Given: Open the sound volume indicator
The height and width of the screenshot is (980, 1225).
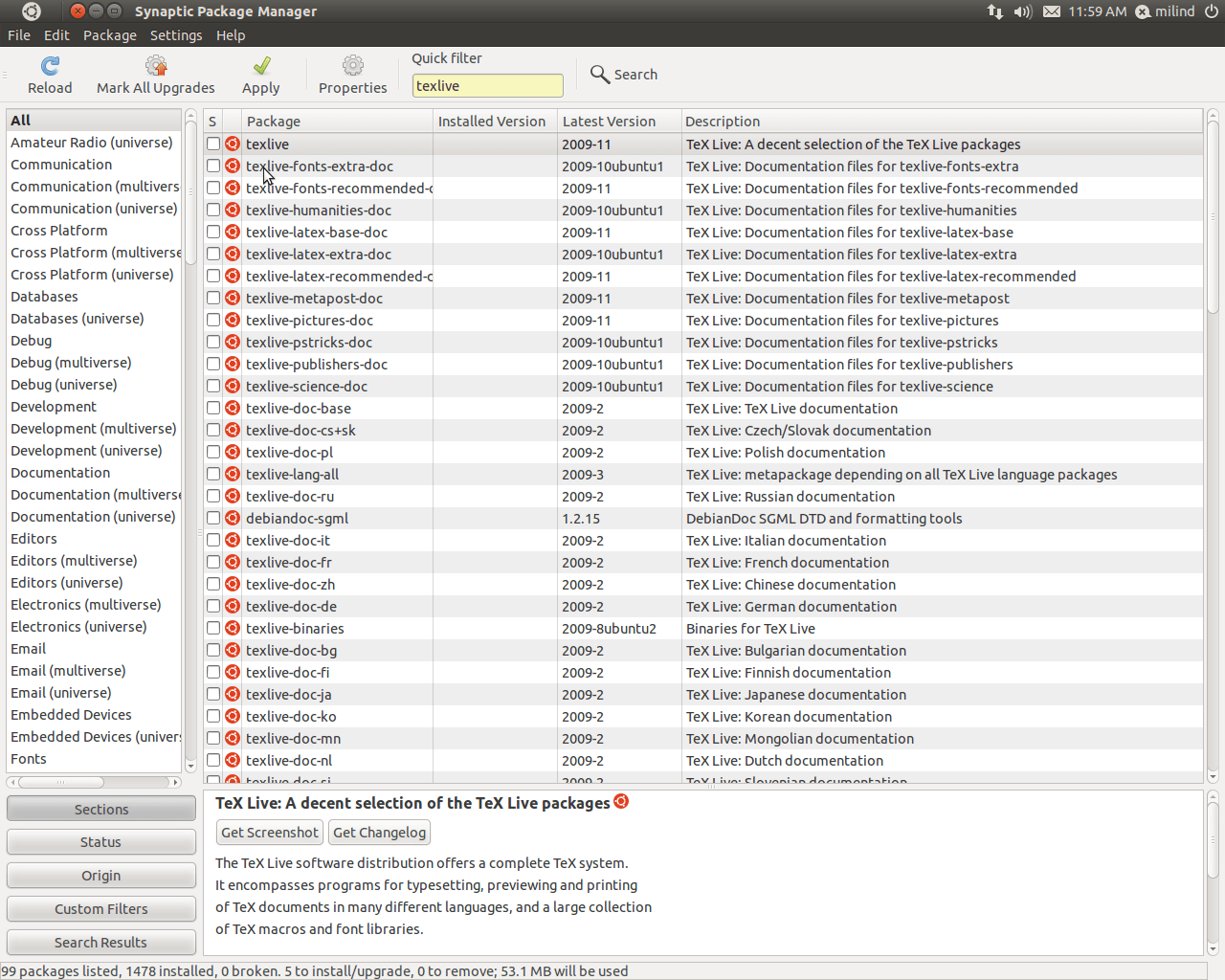Looking at the screenshot, I should pyautogui.click(x=1023, y=11).
